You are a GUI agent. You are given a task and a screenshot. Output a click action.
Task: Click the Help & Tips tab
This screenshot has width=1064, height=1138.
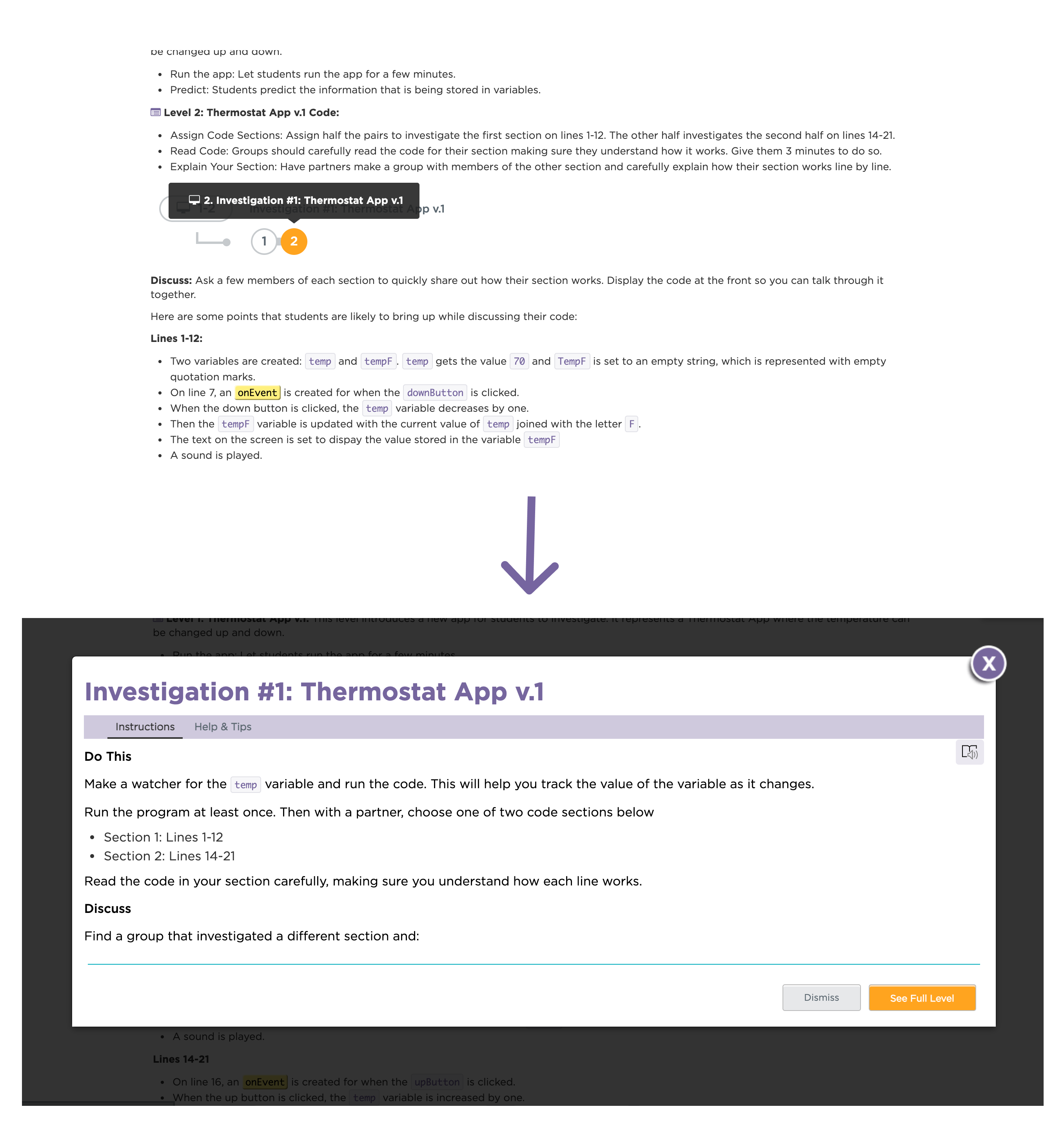pyautogui.click(x=222, y=726)
